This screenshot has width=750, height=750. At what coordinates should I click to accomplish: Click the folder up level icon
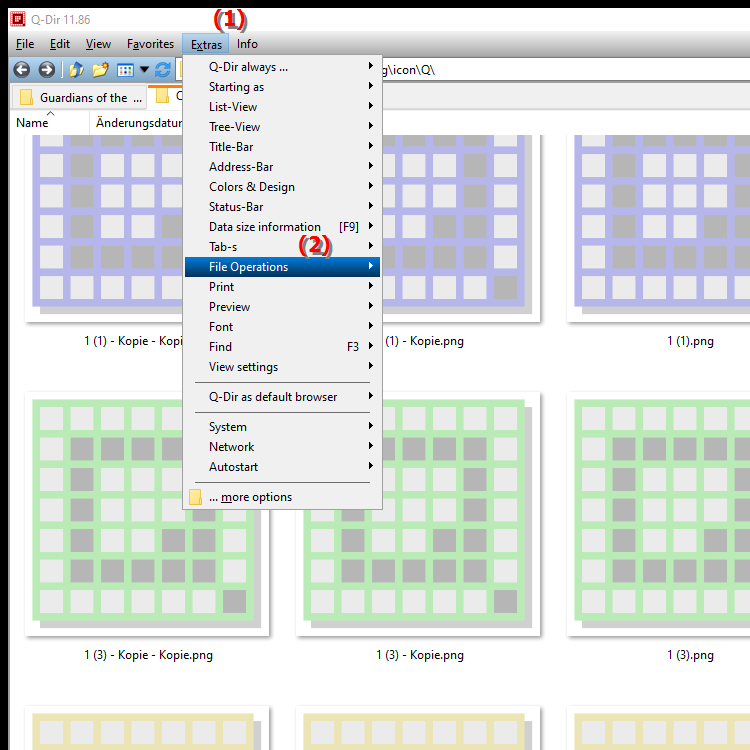coord(76,70)
